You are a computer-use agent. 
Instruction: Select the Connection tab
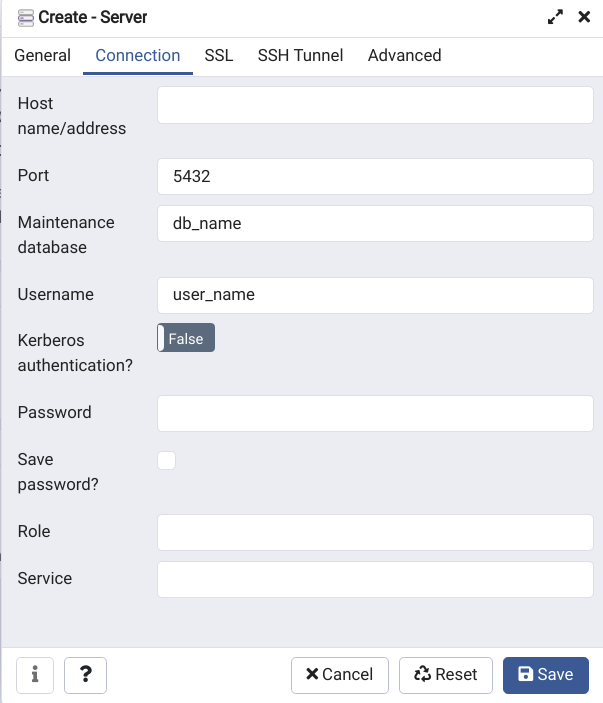(138, 56)
